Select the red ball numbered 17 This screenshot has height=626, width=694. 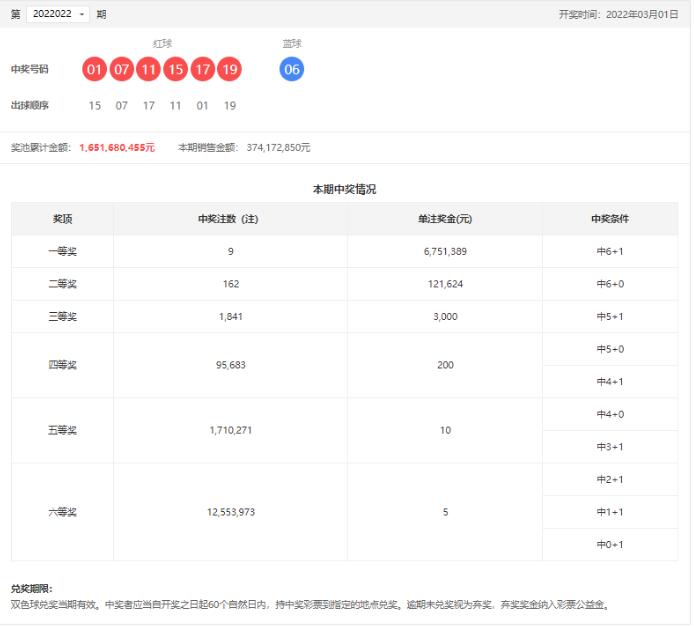pyautogui.click(x=203, y=69)
